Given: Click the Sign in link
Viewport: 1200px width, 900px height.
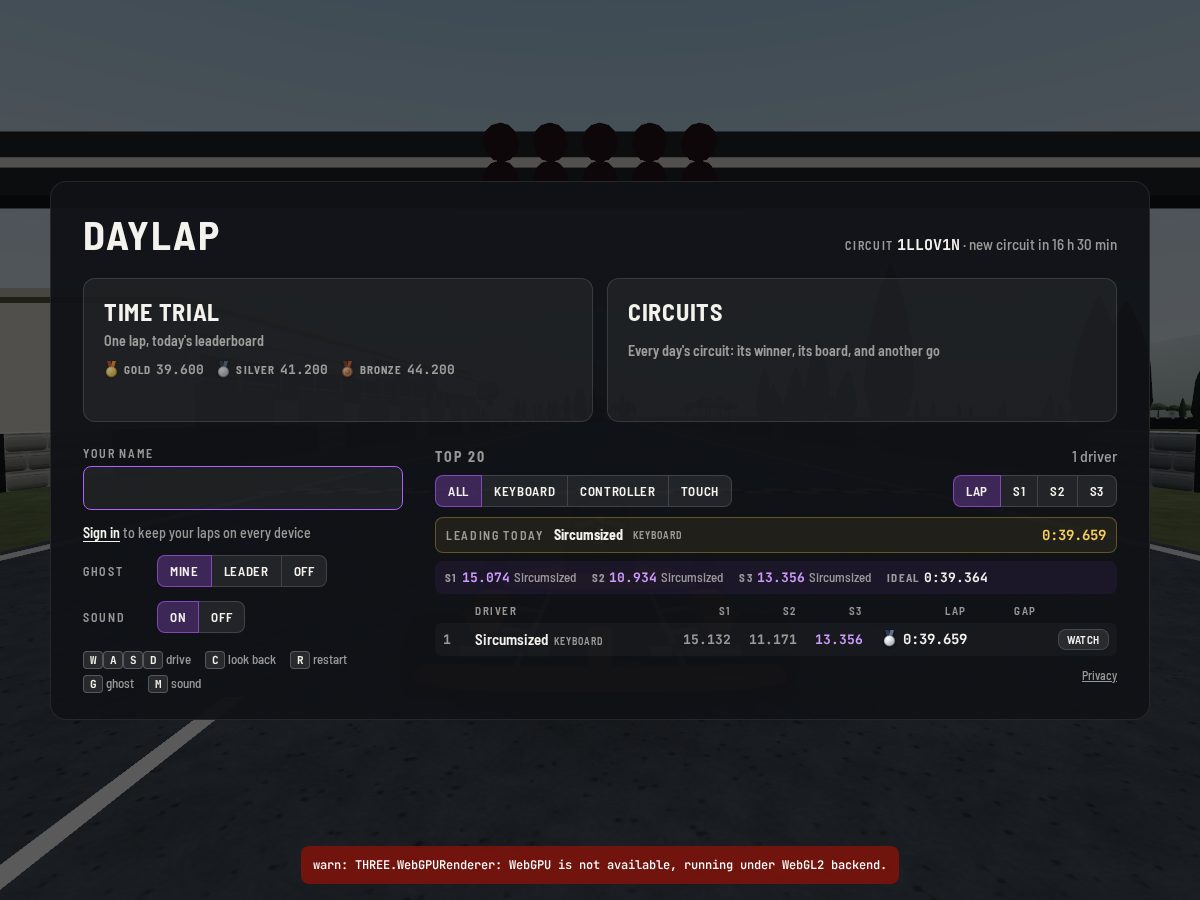Looking at the screenshot, I should (101, 533).
